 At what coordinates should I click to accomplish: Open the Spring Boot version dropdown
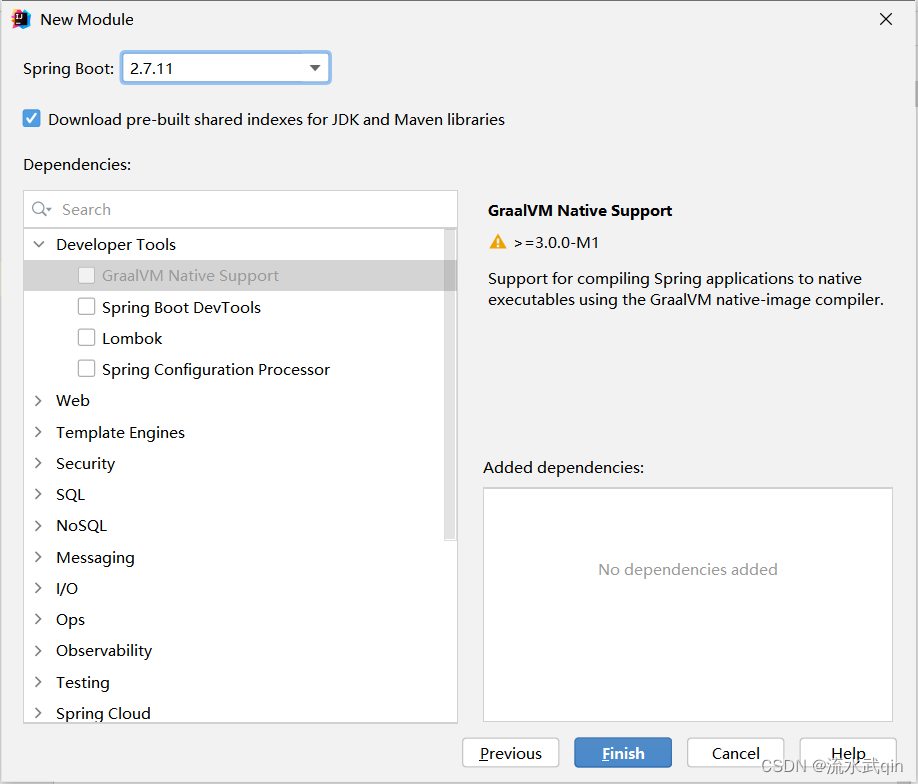(315, 68)
